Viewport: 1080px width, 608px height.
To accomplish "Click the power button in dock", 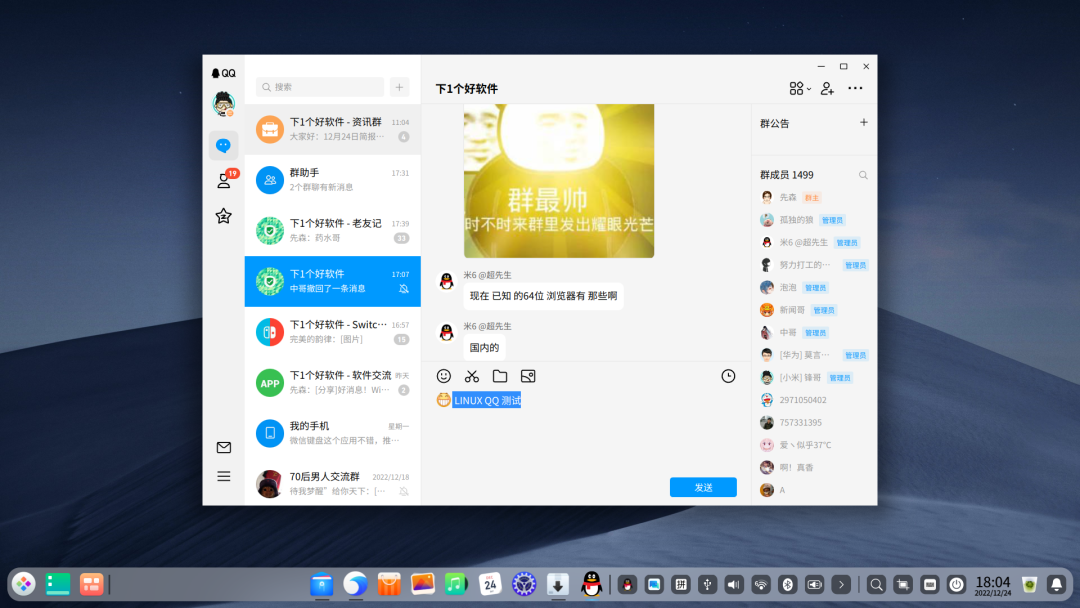I will [x=956, y=585].
